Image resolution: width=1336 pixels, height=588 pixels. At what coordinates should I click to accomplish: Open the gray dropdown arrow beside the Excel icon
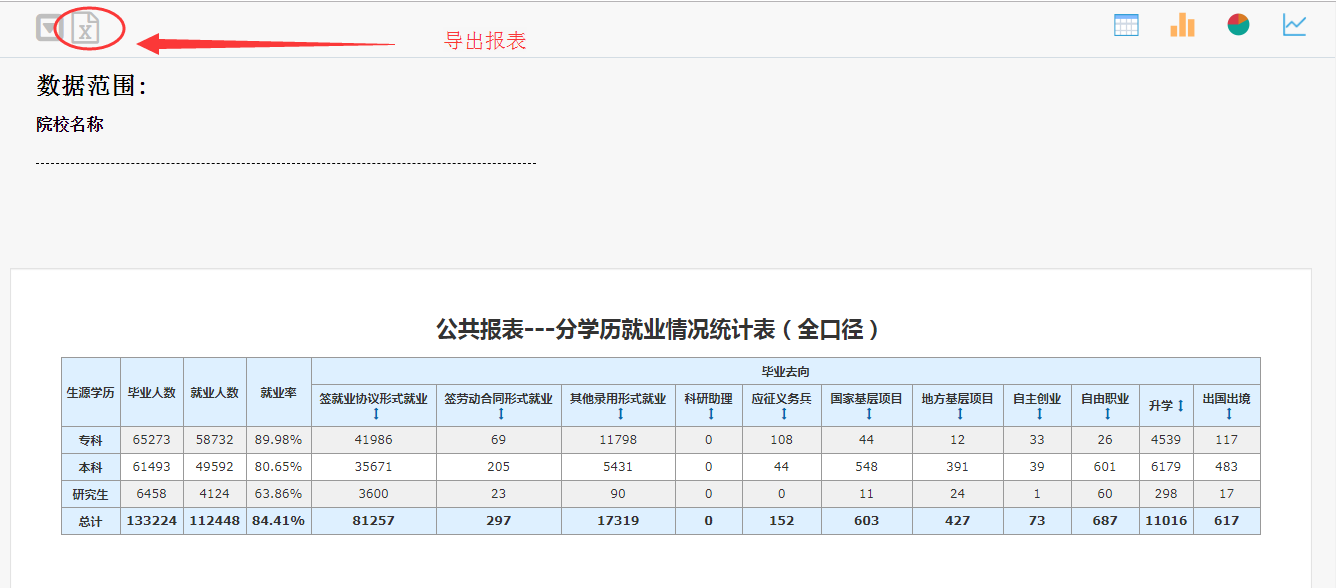tap(50, 28)
